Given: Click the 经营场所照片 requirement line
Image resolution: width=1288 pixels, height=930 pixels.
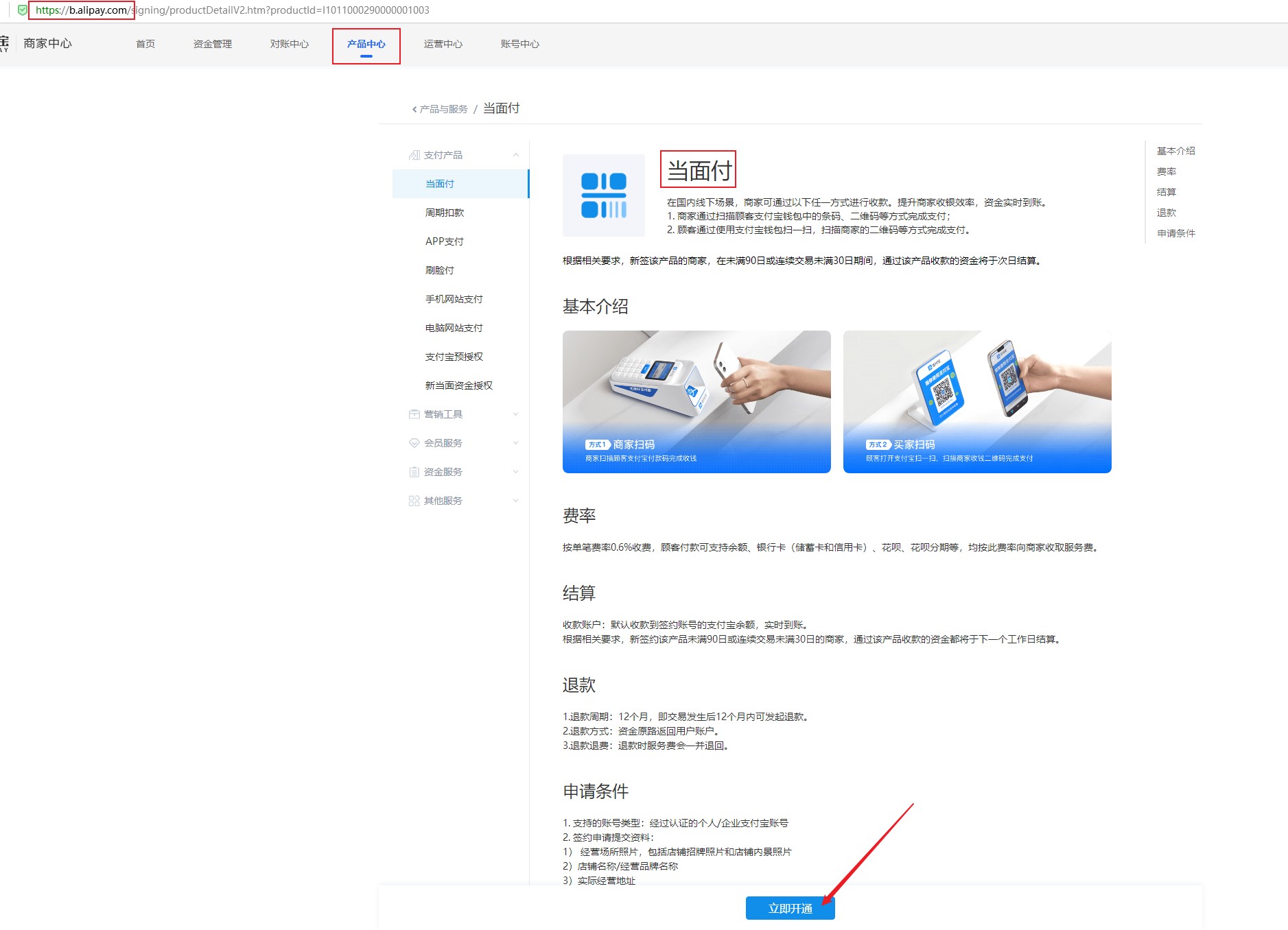Looking at the screenshot, I should pos(677,852).
